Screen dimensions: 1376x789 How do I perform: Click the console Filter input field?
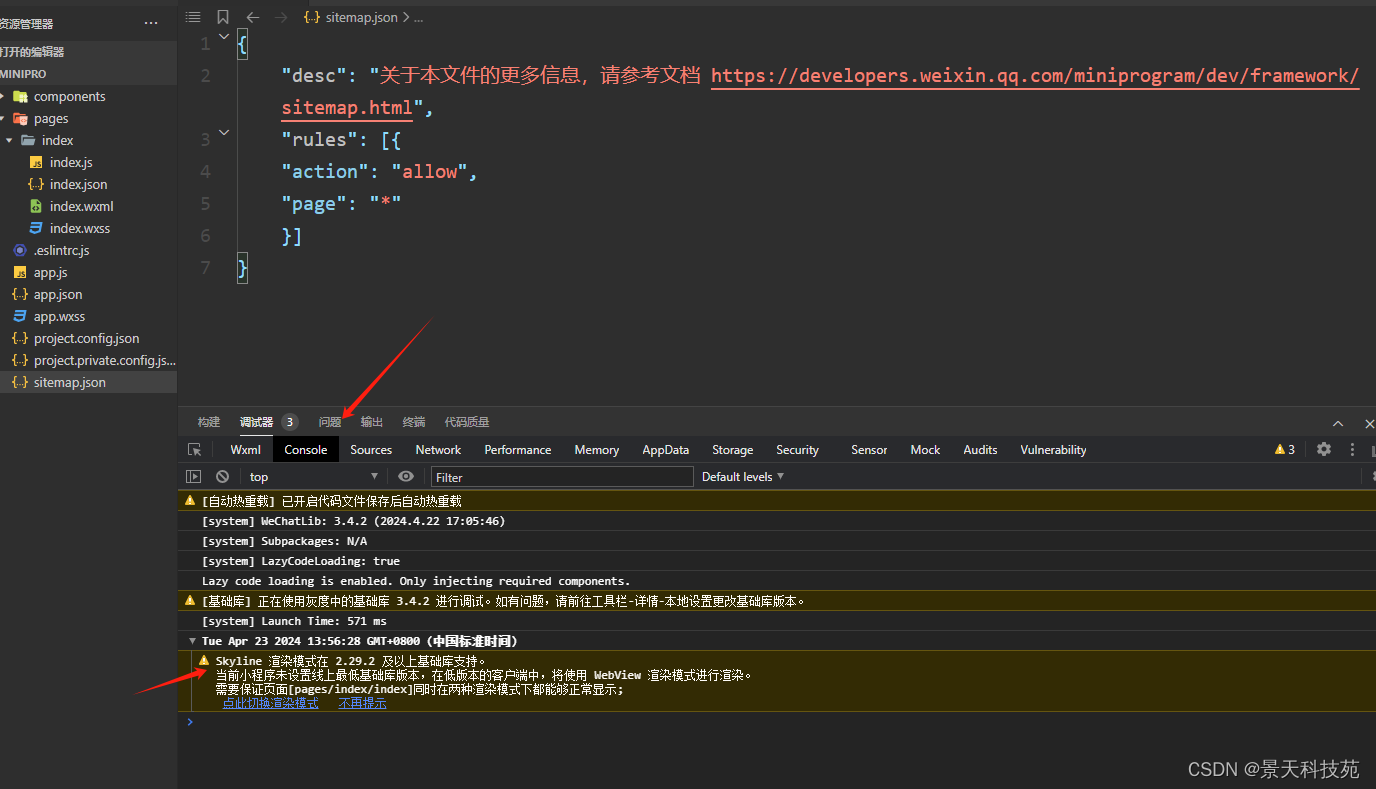(562, 477)
